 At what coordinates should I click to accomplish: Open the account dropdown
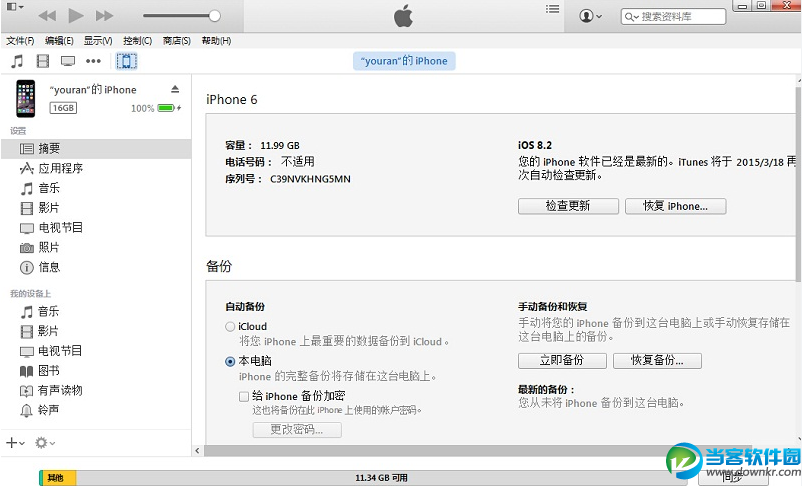[x=590, y=16]
